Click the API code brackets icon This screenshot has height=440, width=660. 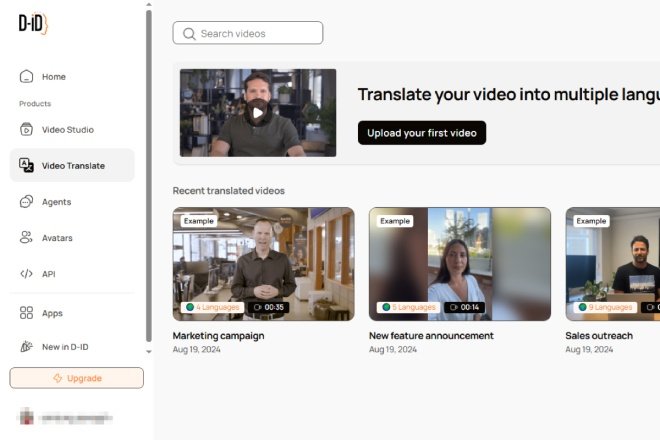(x=26, y=274)
